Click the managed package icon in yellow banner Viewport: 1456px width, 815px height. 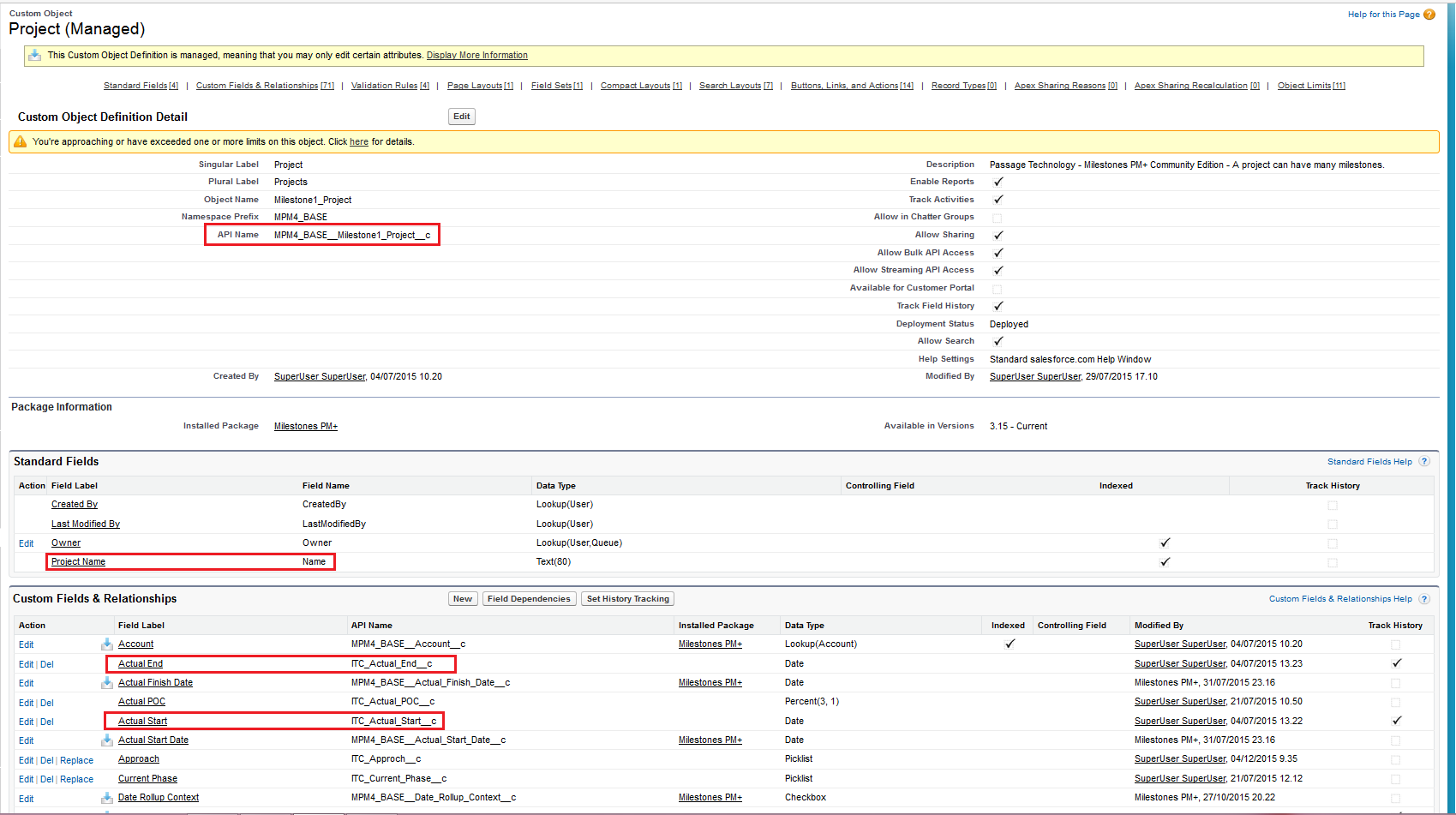pos(35,56)
